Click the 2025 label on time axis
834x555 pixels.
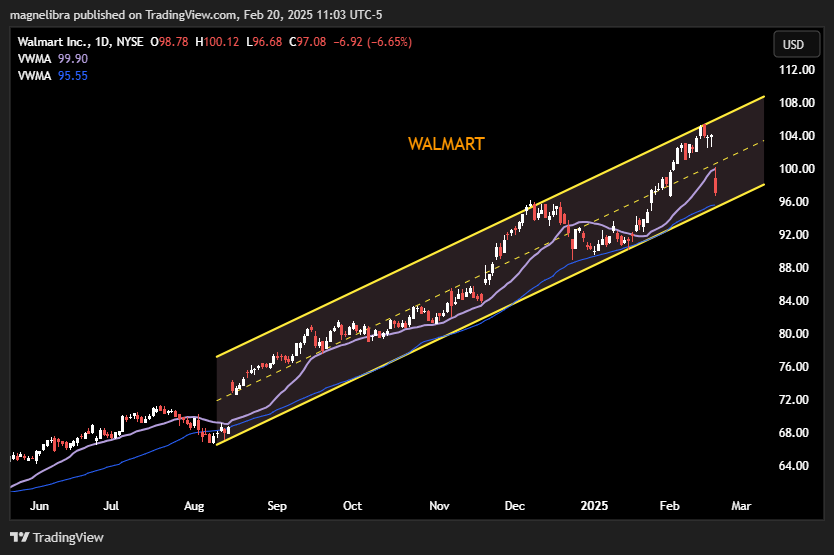(x=594, y=506)
